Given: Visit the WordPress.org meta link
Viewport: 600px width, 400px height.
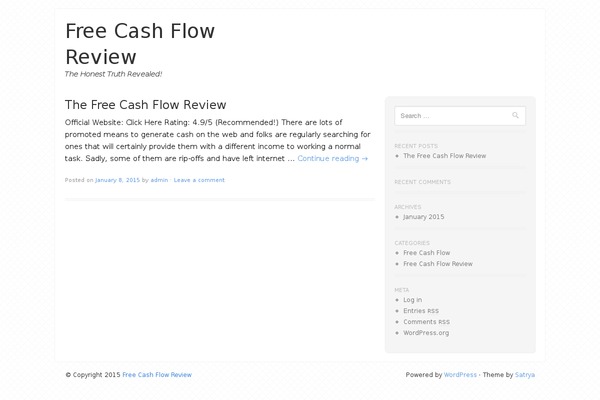Looking at the screenshot, I should pyautogui.click(x=426, y=333).
